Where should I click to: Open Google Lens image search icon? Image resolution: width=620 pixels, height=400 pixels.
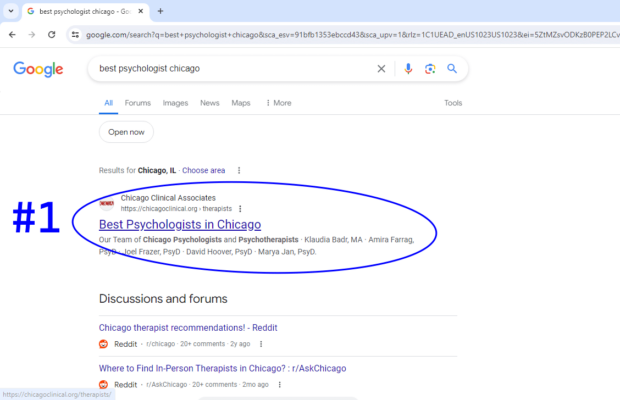430,69
